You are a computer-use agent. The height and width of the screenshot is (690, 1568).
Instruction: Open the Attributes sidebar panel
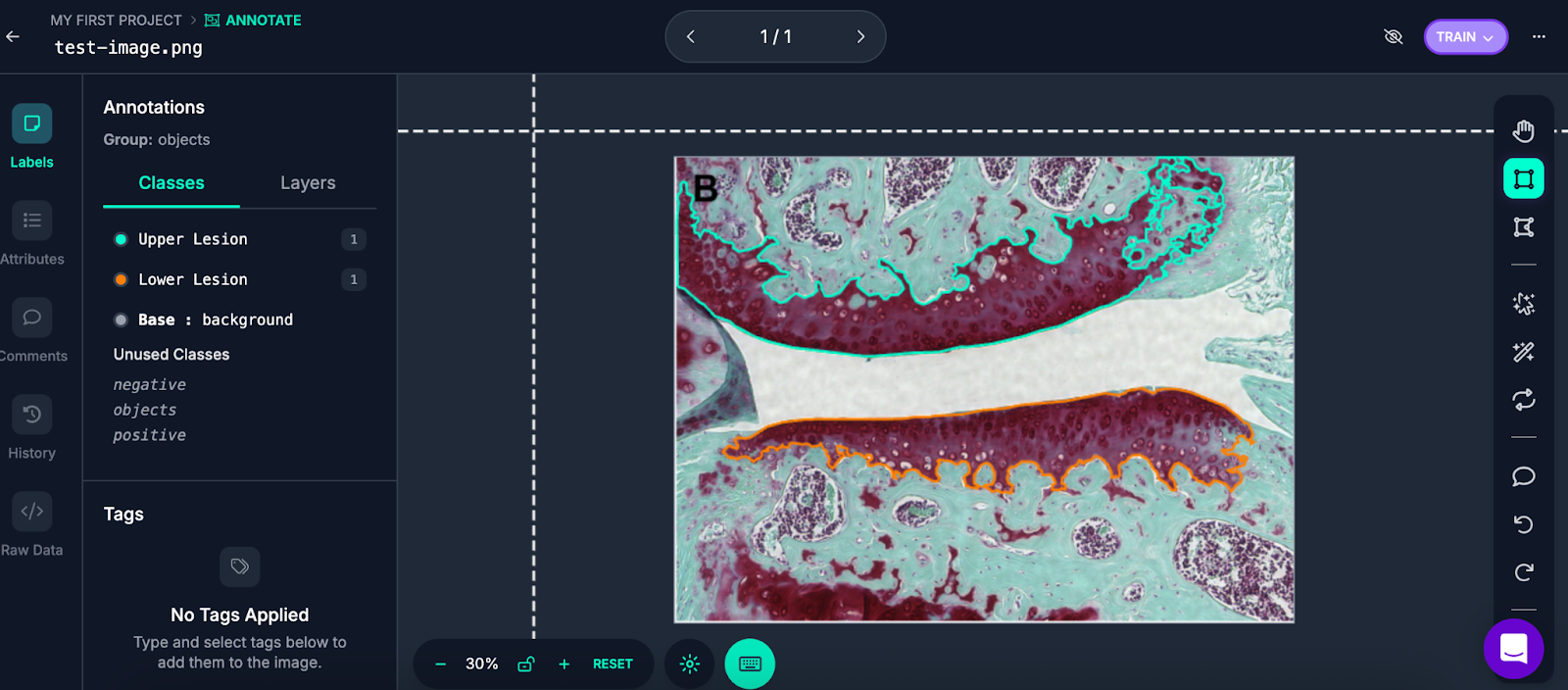(x=31, y=233)
